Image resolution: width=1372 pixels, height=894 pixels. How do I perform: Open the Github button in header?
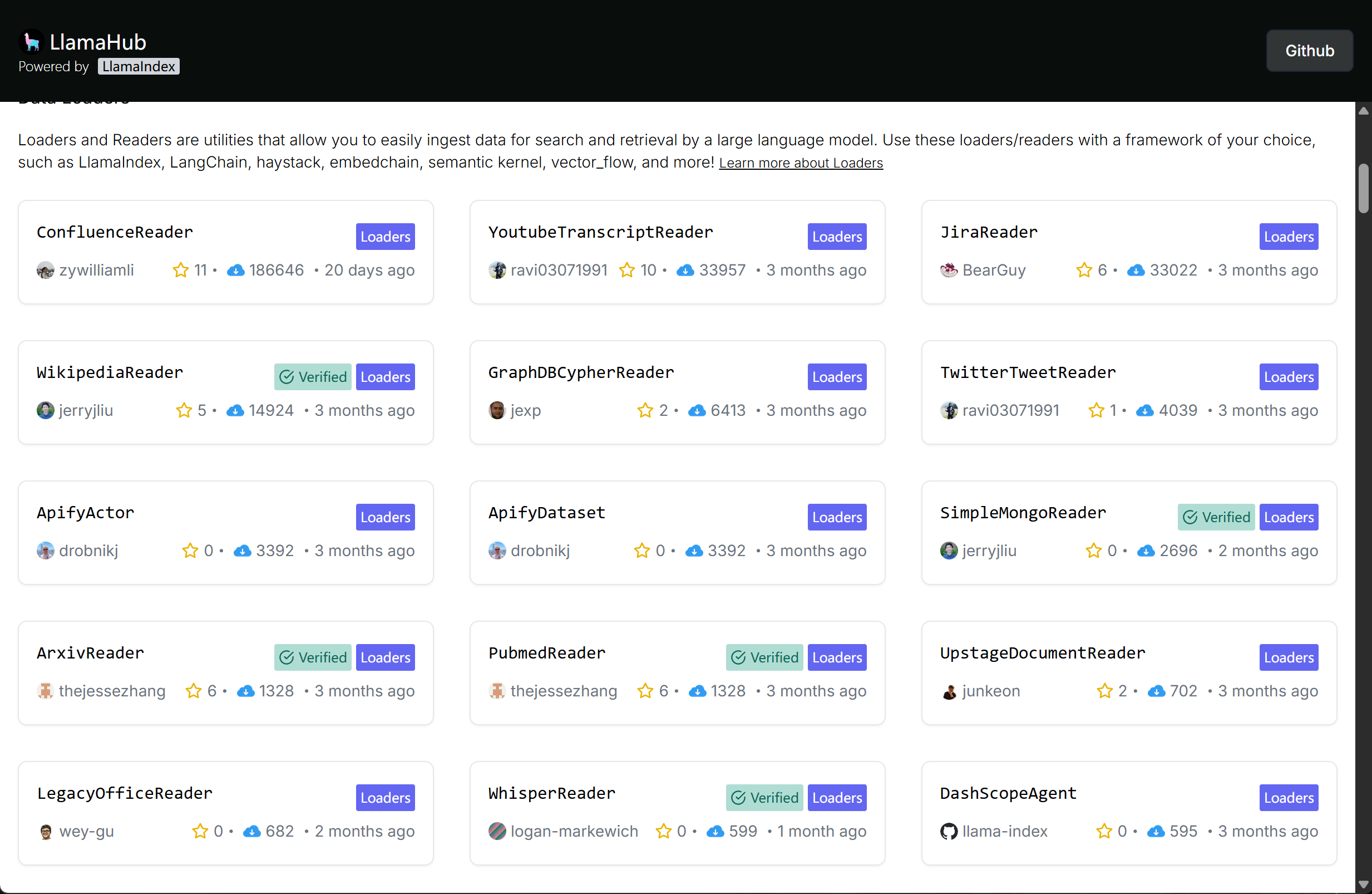(1309, 51)
